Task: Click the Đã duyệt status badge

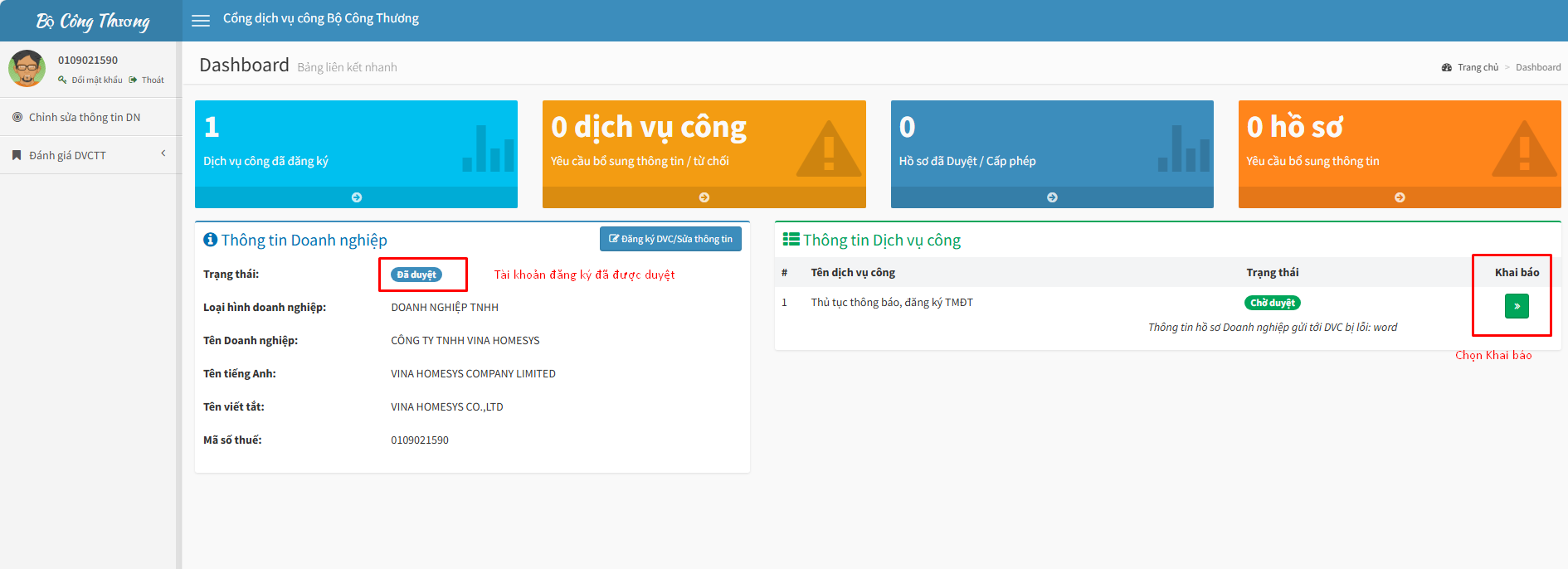Action: coord(416,275)
